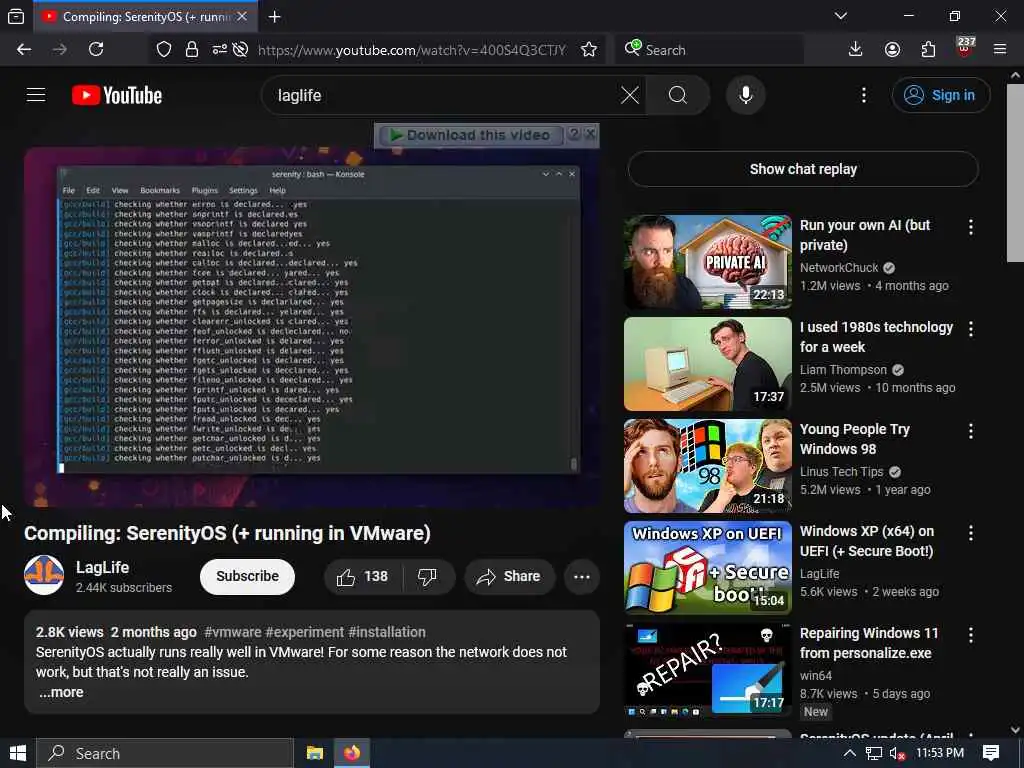Run search with the magnifier button

pos(678,95)
